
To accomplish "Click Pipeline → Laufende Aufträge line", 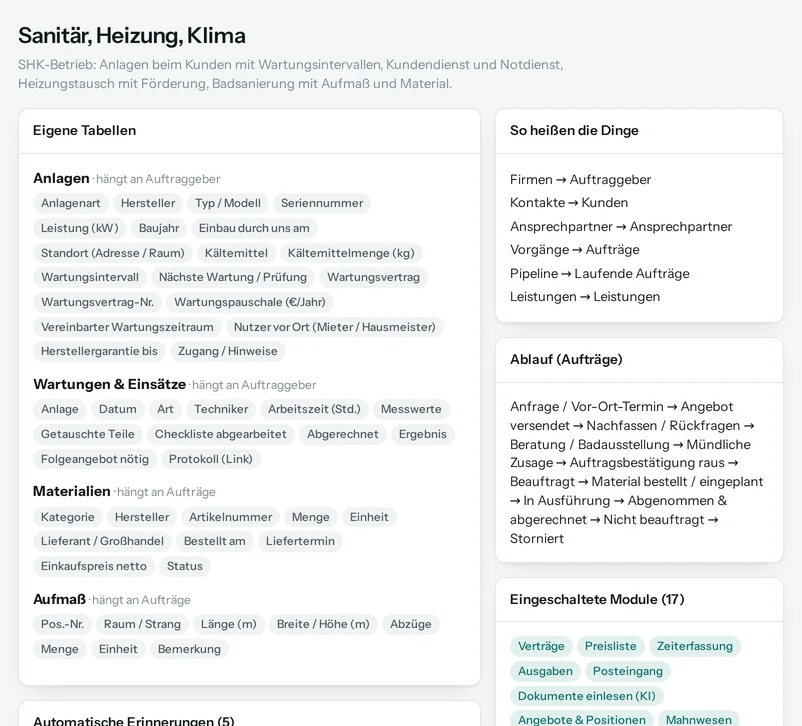I will click(x=599, y=274).
